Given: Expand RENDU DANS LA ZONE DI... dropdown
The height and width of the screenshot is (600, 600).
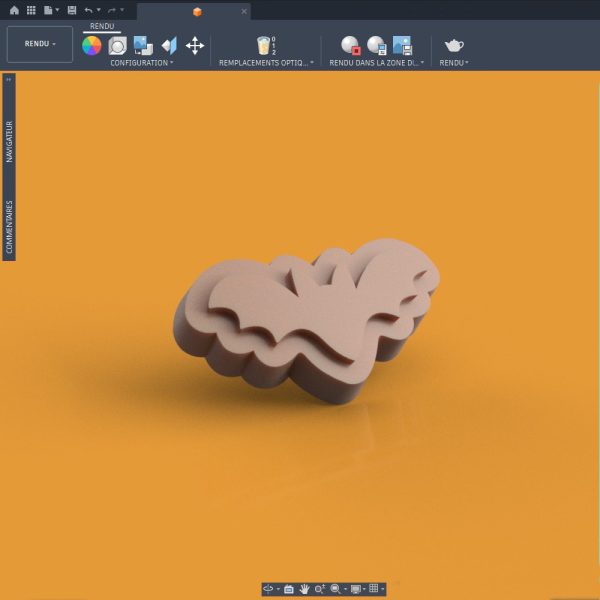Looking at the screenshot, I should 377,63.
